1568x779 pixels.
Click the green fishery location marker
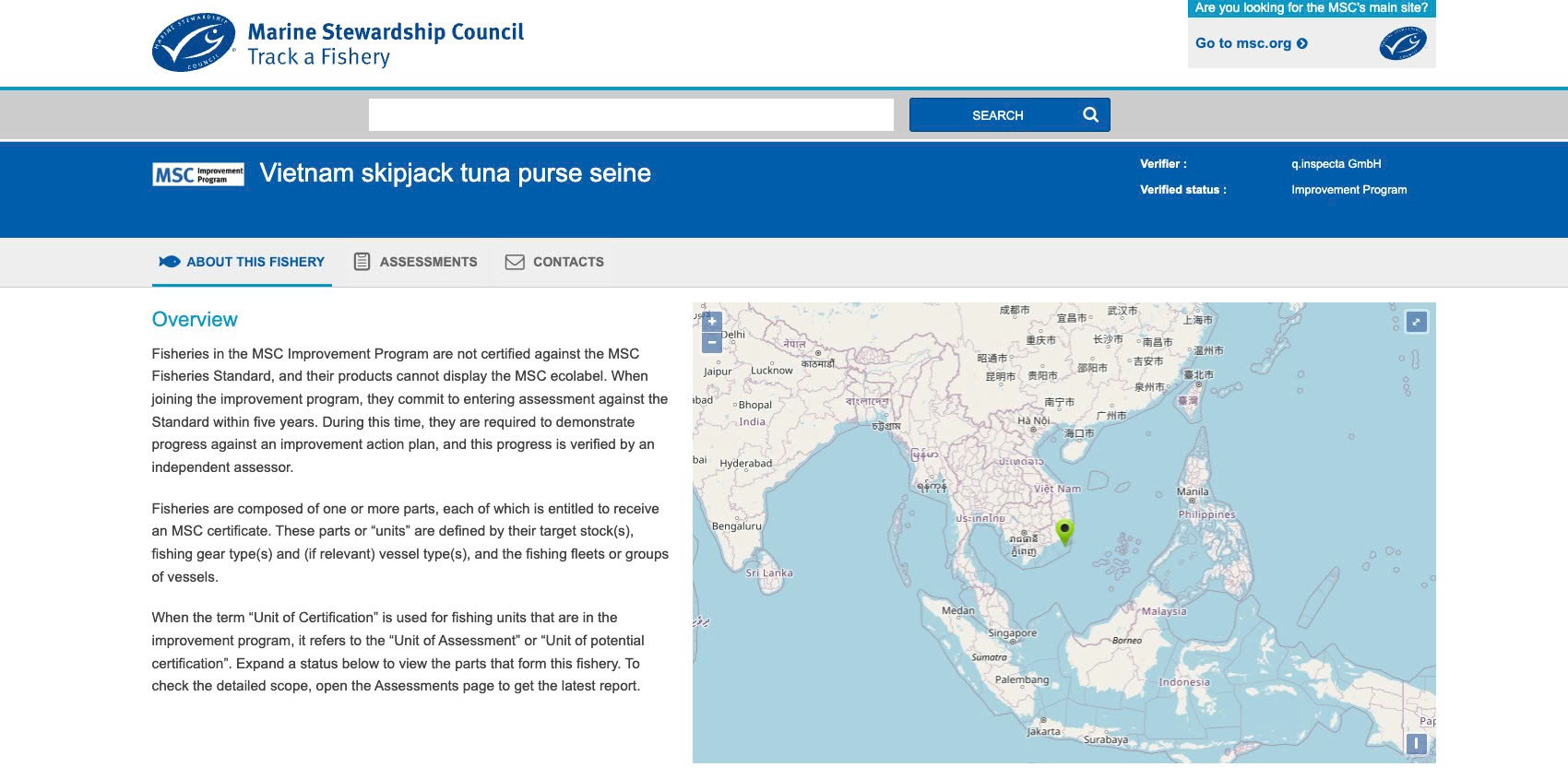click(x=1064, y=531)
